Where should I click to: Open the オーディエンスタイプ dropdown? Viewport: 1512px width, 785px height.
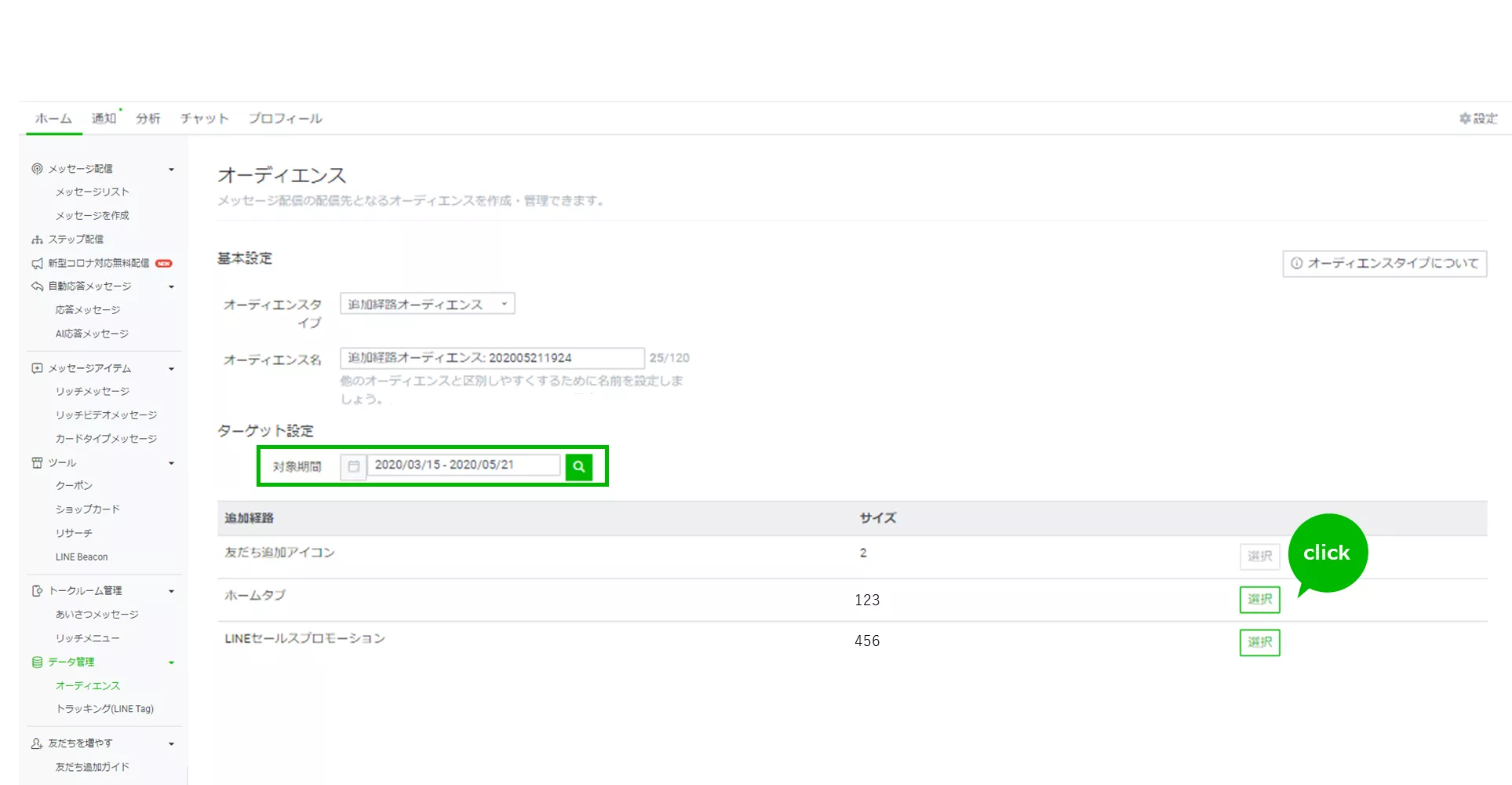click(x=427, y=304)
